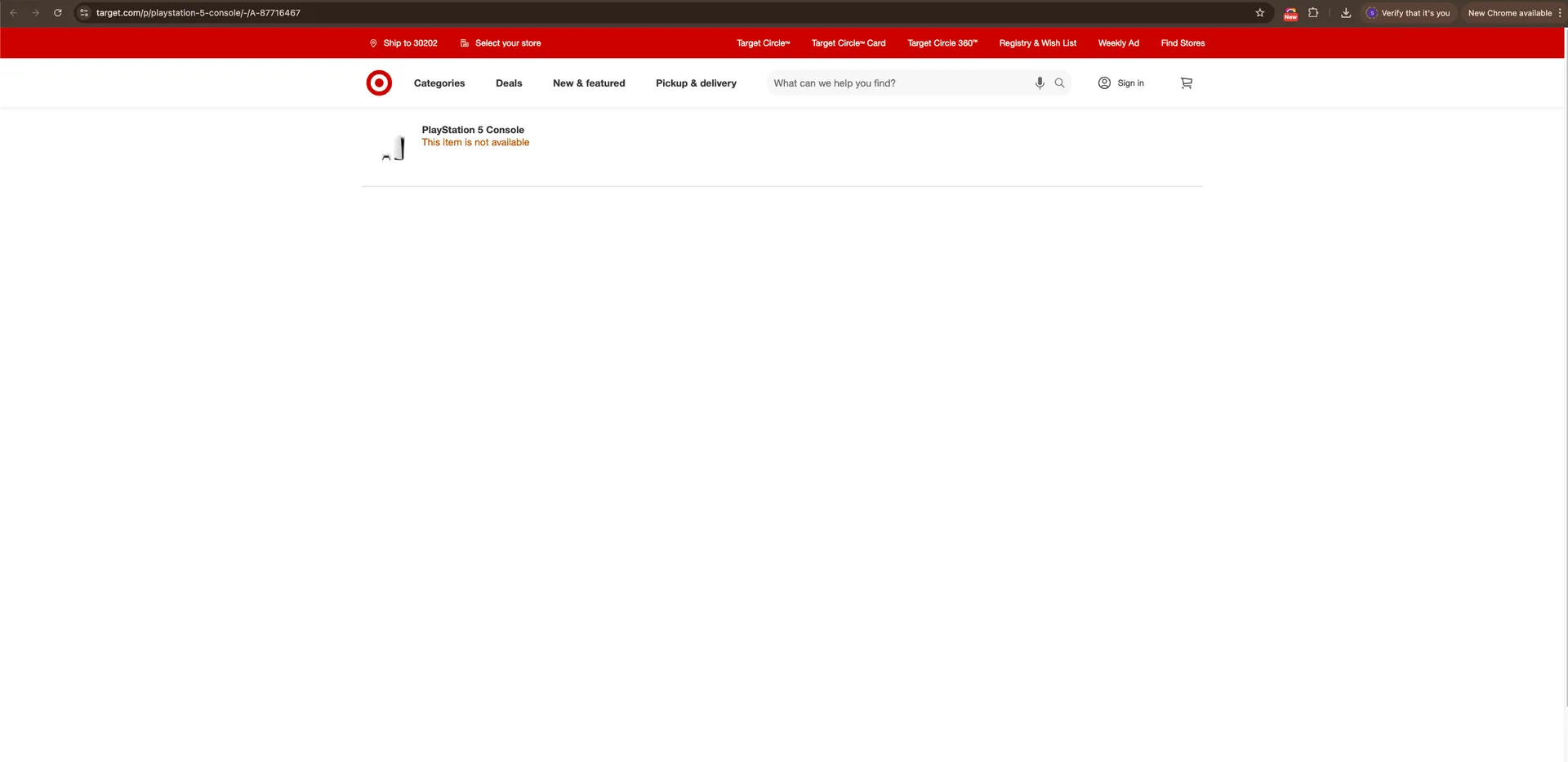Reload the page in the browser
The height and width of the screenshot is (762, 1568).
pyautogui.click(x=58, y=13)
